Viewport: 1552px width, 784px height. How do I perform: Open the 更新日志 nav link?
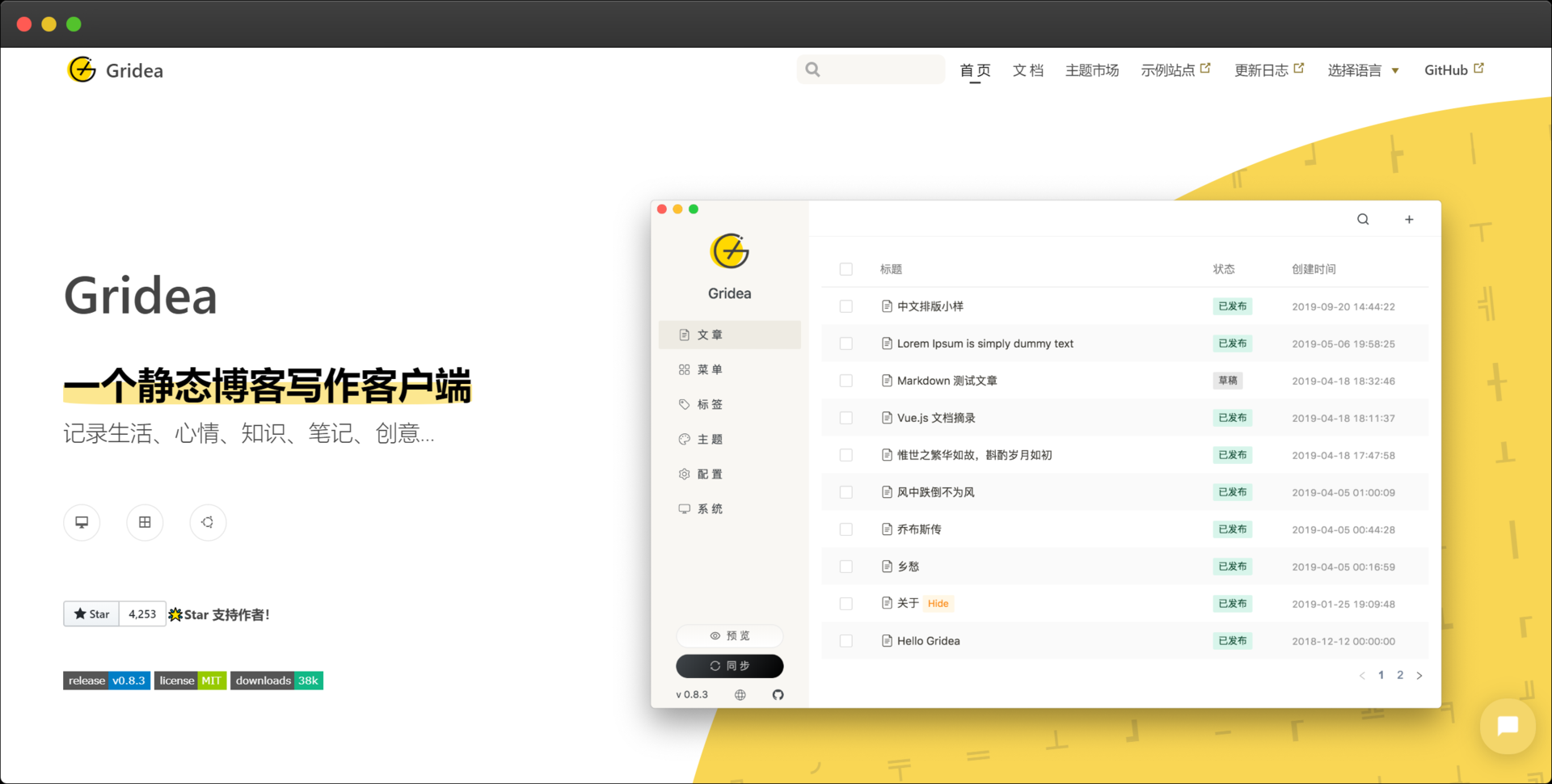point(1269,70)
